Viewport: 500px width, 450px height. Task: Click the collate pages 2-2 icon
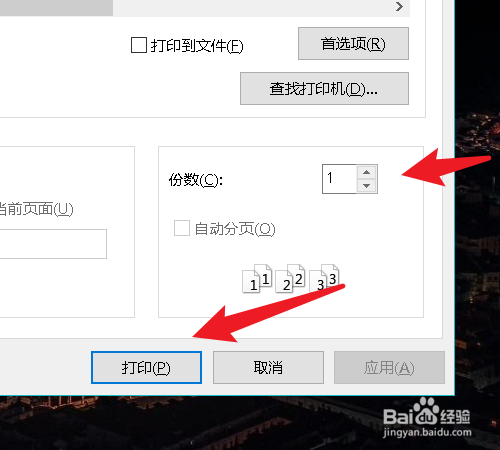pyautogui.click(x=290, y=278)
